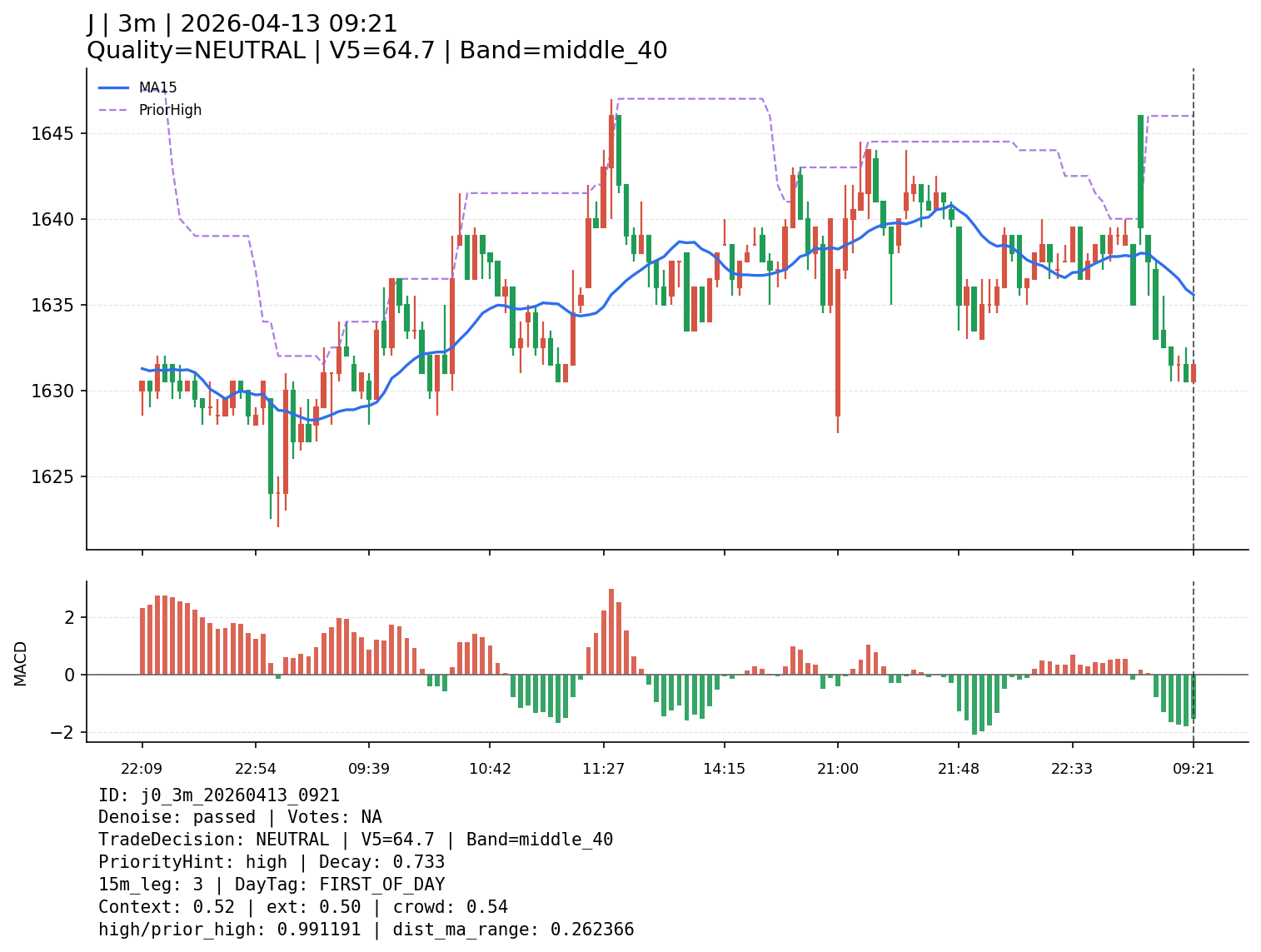This screenshot has height=952, width=1261.
Task: Select the 11:27 time axis label
Action: pos(604,769)
